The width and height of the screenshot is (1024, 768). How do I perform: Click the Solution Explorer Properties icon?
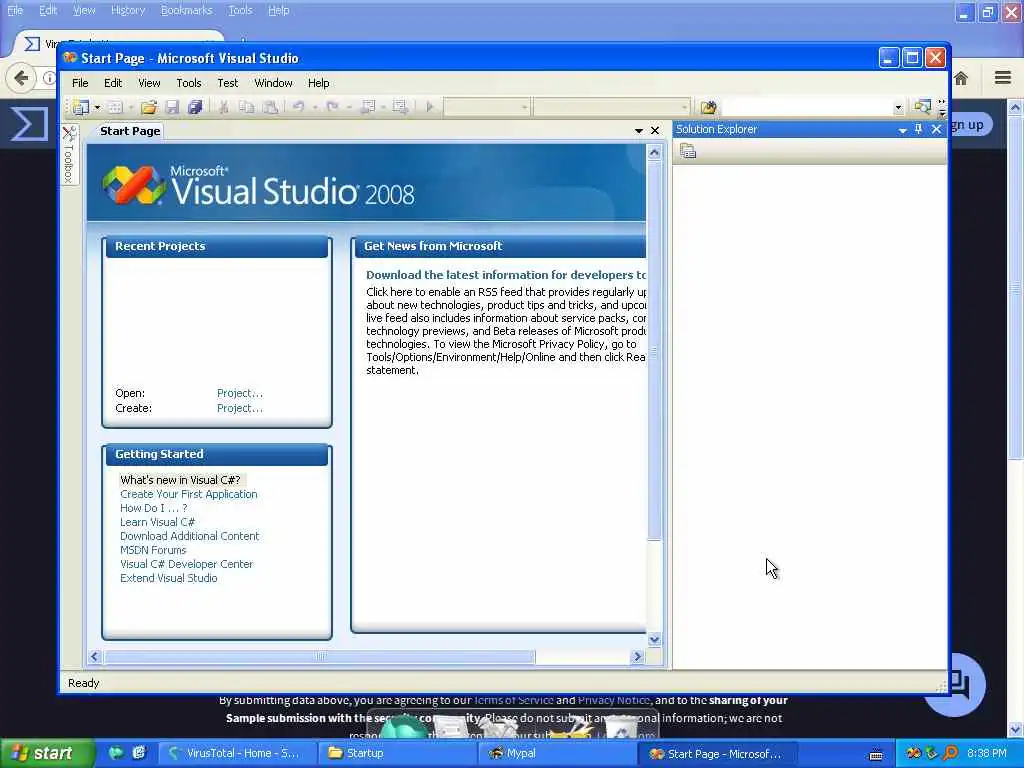688,152
